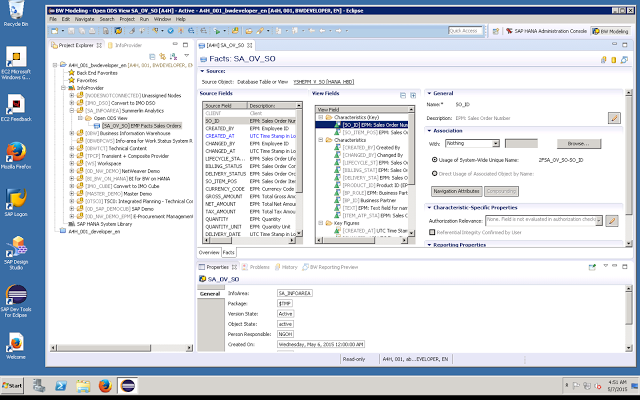Screen dimensions: 640x400
Task: Click the yellow cylinder icon in Facts header
Action: (613, 60)
